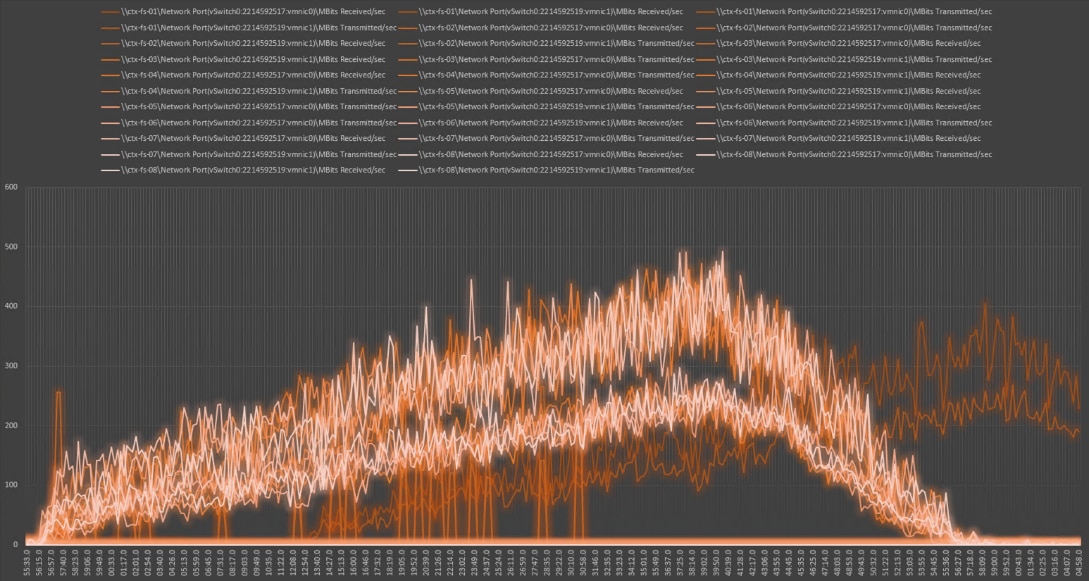Select legend entry ctx-fs-01 vmnic1 MBits Received/sec

541,12
